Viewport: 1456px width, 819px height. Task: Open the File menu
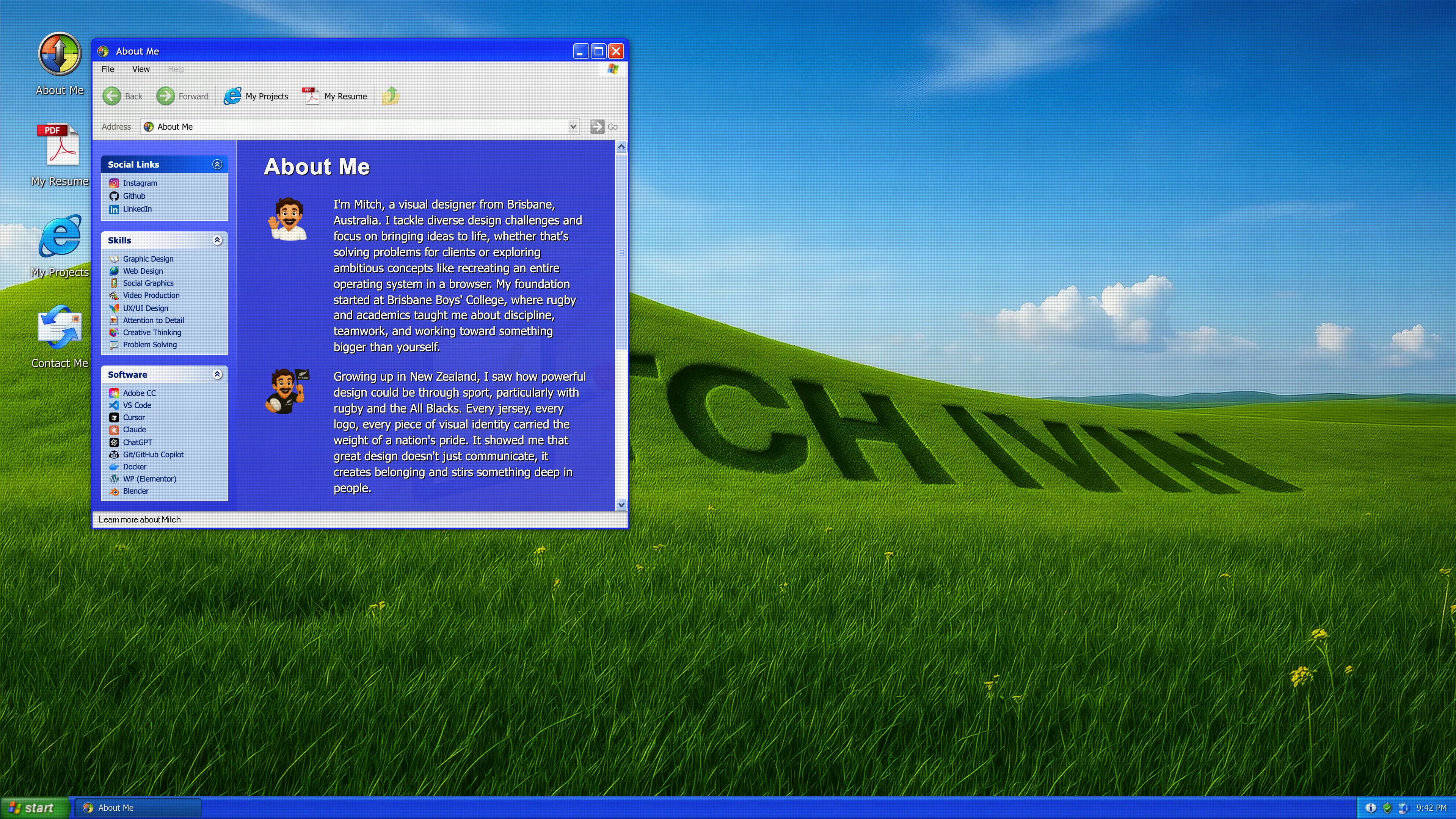[x=107, y=69]
